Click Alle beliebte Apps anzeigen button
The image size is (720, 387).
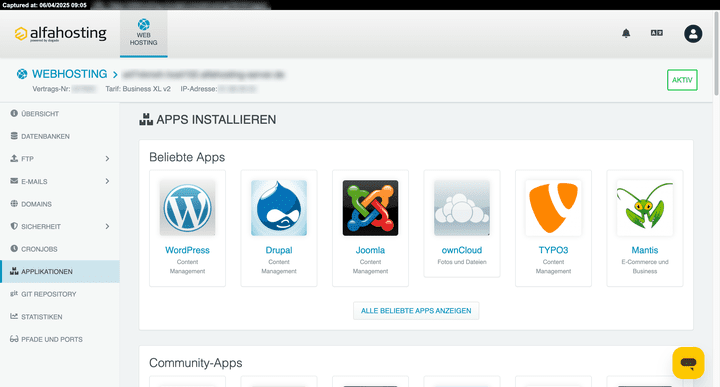416,311
